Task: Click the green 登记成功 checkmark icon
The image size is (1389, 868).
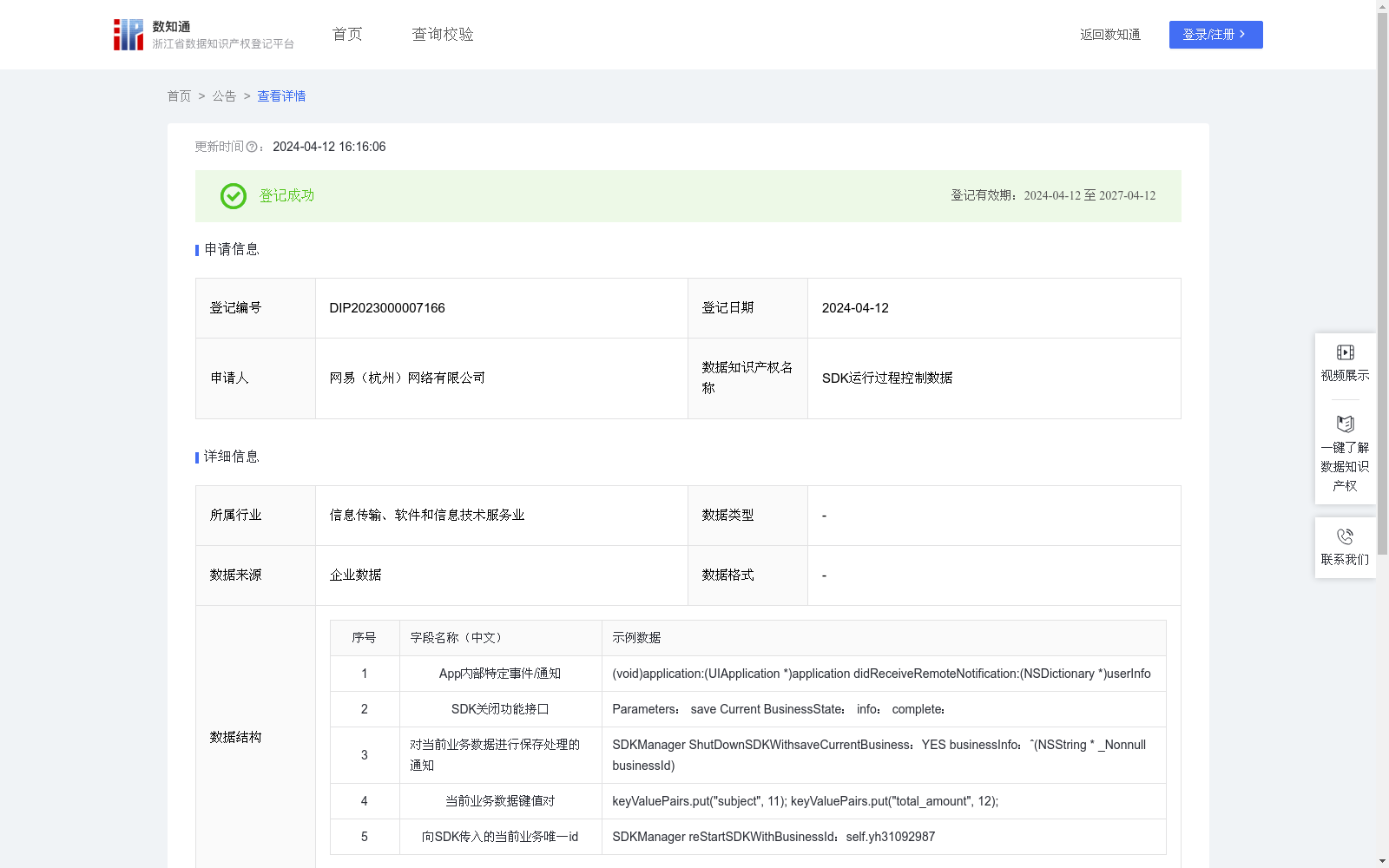Action: pos(234,196)
